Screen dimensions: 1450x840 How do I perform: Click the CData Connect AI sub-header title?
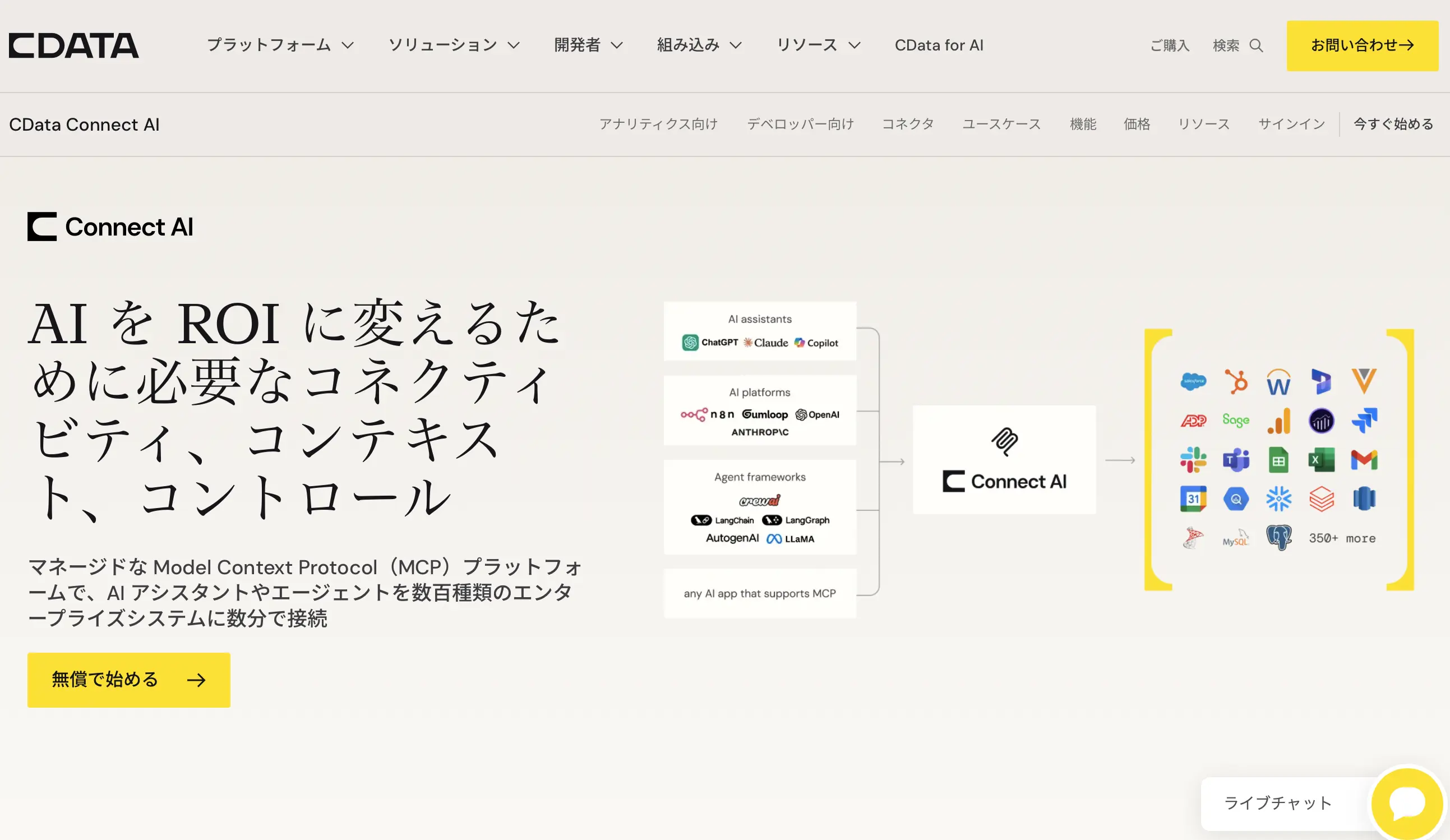coord(84,124)
